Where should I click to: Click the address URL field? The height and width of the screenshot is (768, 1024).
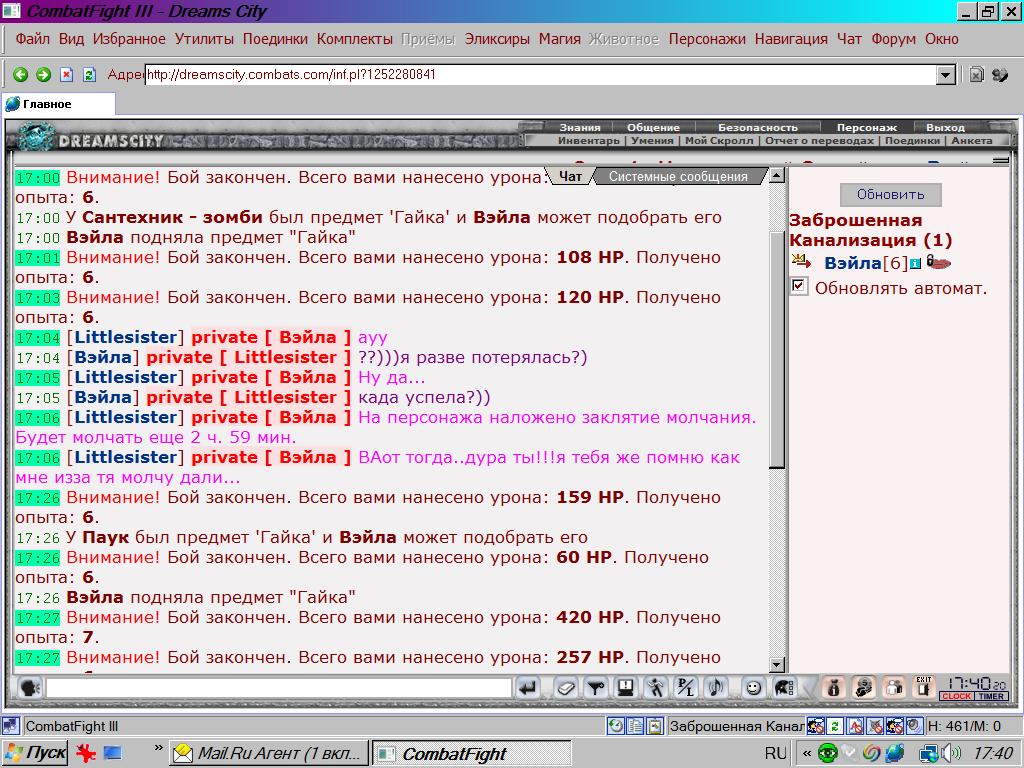541,75
